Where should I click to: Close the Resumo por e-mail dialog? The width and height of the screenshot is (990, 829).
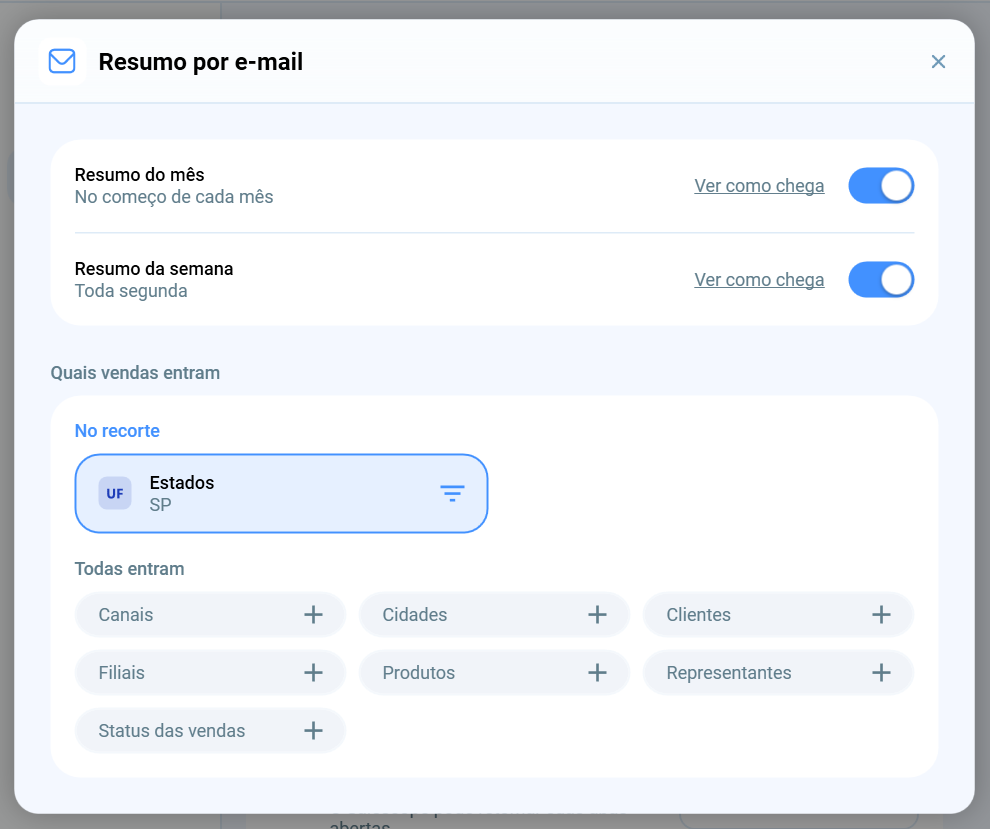coord(938,62)
